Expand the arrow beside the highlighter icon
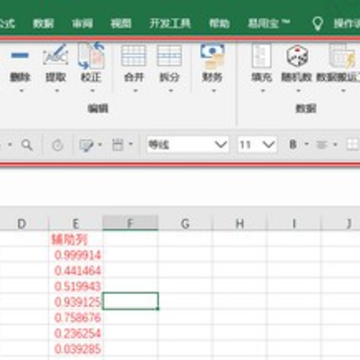 [x=100, y=145]
